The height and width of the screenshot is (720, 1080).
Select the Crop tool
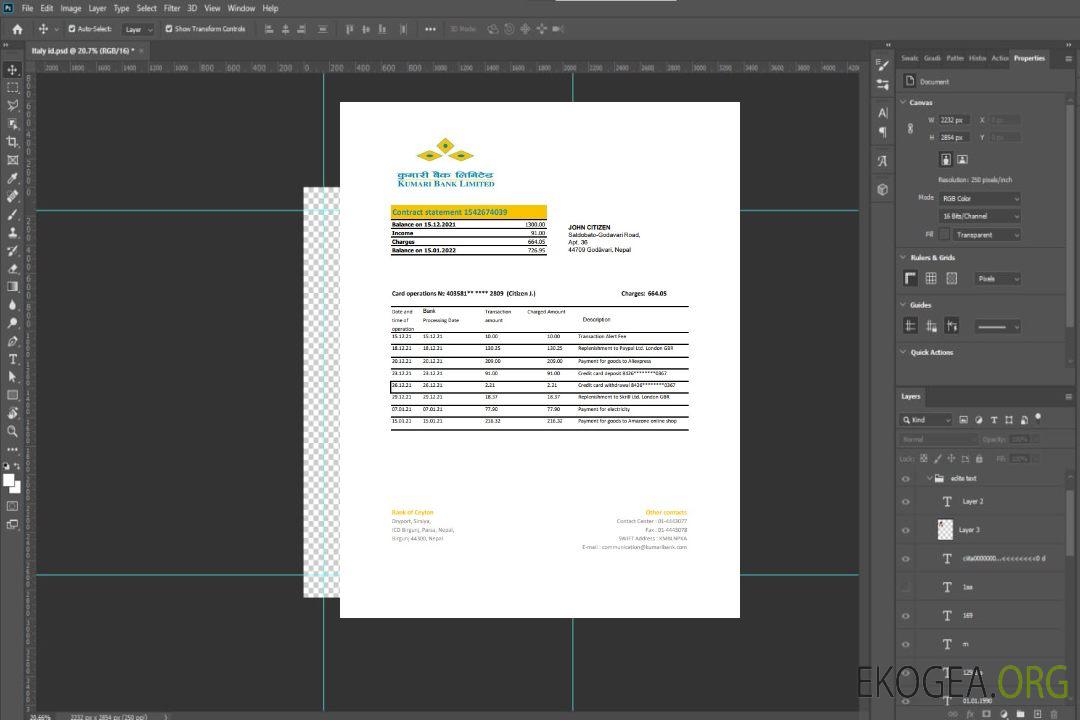point(12,141)
